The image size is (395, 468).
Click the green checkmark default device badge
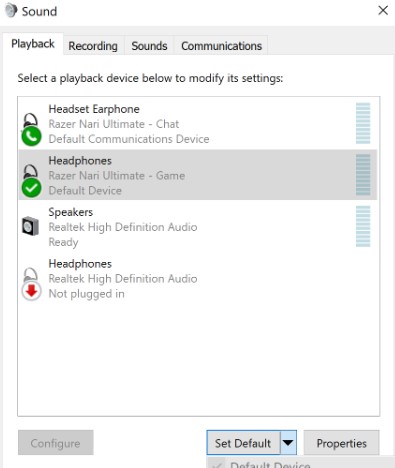click(x=31, y=188)
